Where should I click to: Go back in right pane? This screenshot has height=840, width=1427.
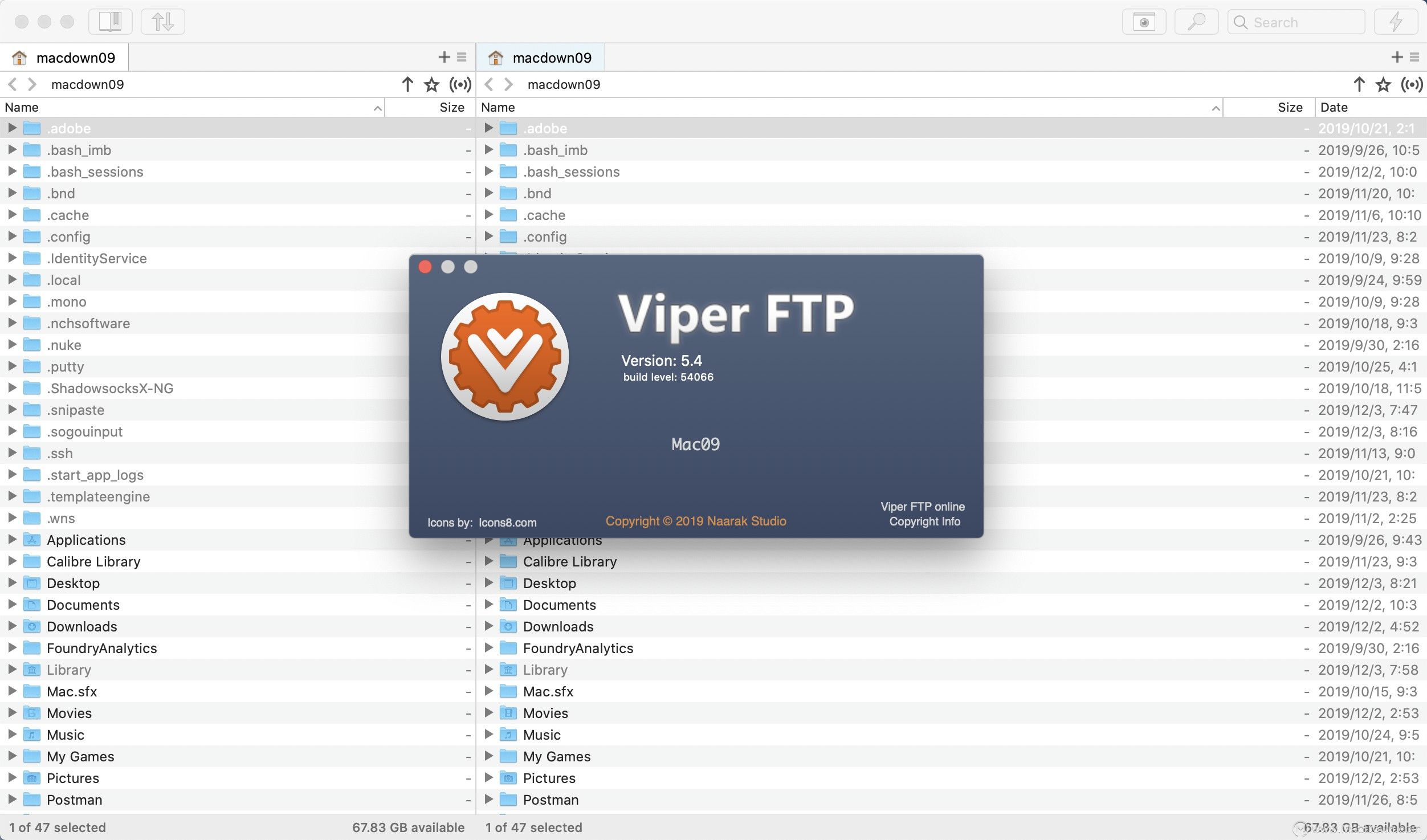coord(489,84)
